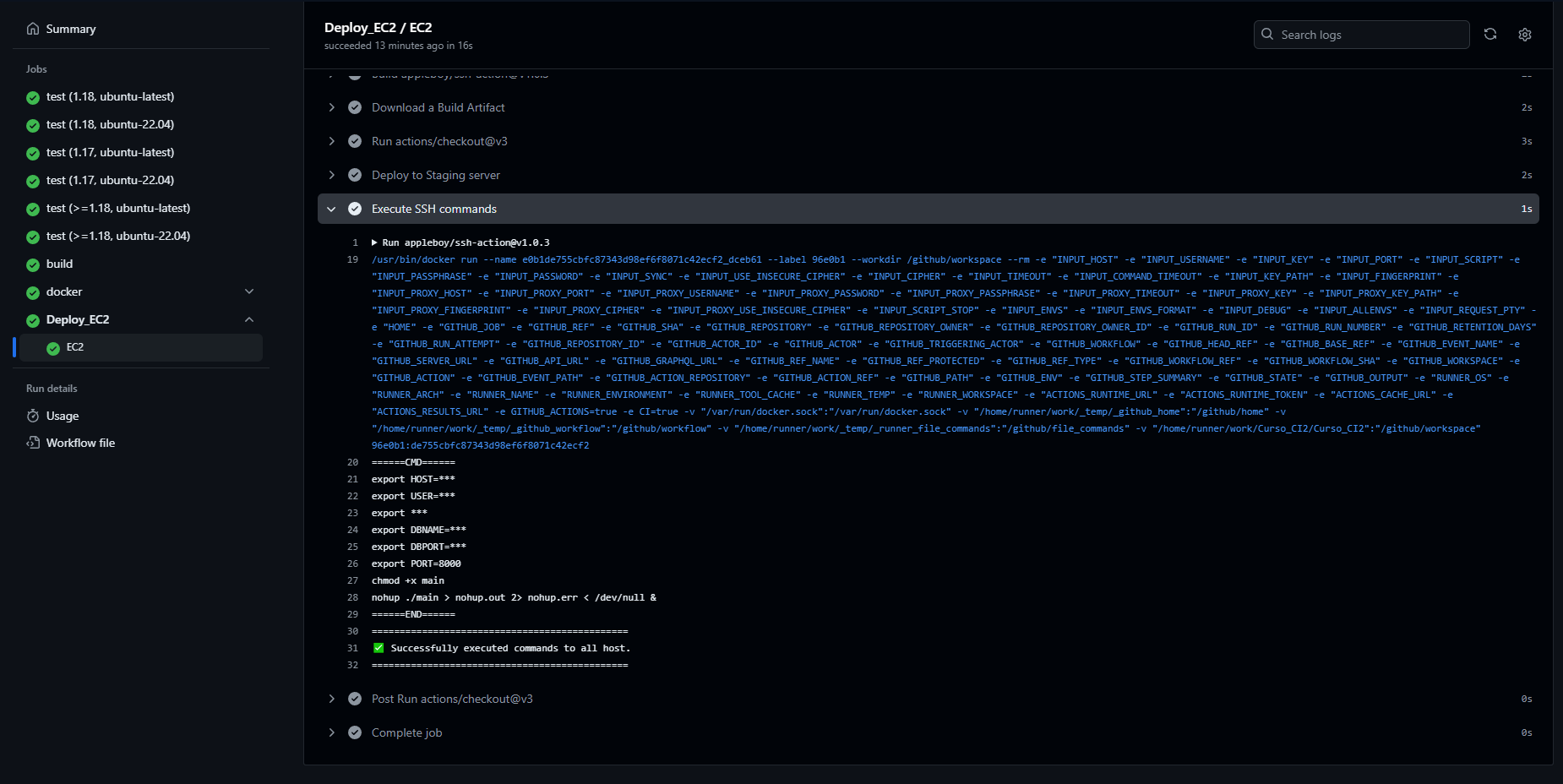The height and width of the screenshot is (784, 1563).
Task: Expand the docker job chevron
Action: point(249,291)
